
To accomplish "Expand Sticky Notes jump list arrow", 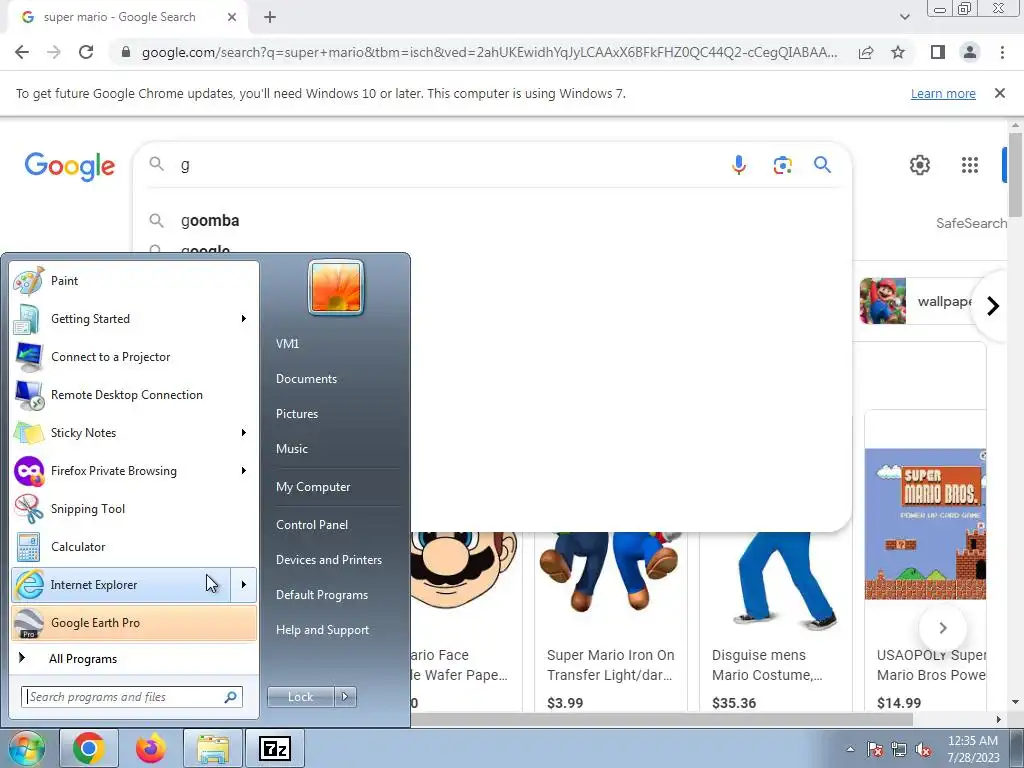I will point(244,433).
